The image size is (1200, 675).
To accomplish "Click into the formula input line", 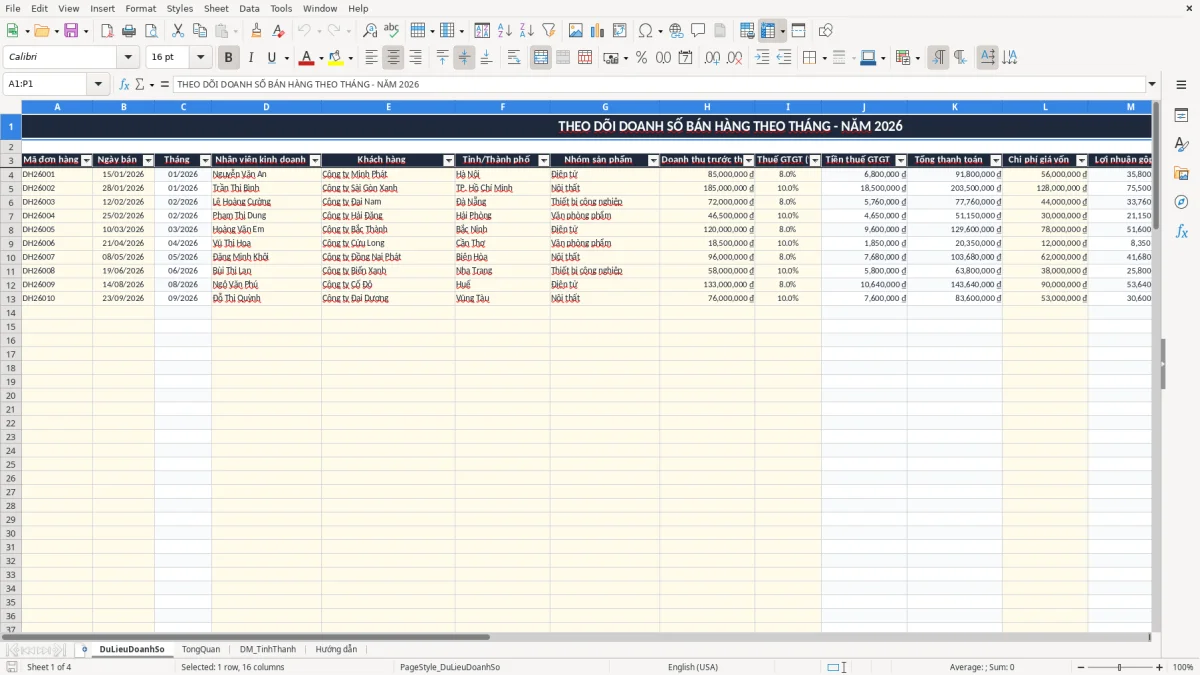I will pyautogui.click(x=660, y=84).
